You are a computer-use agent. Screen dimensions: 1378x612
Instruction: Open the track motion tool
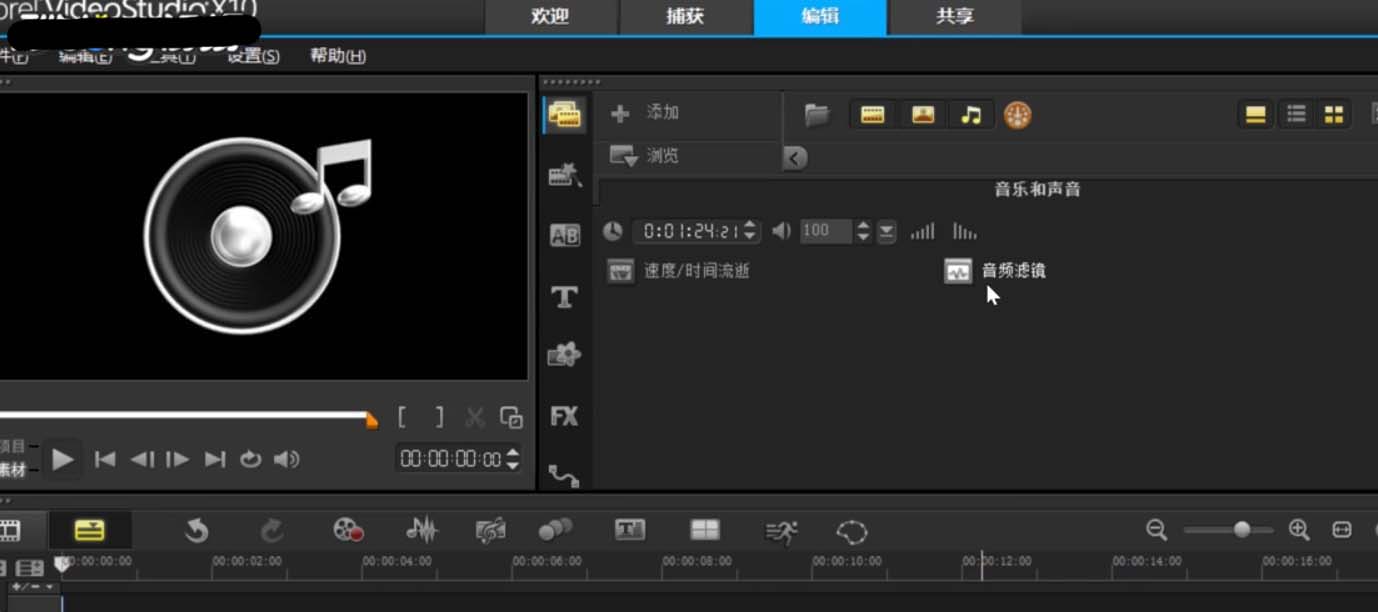[555, 530]
